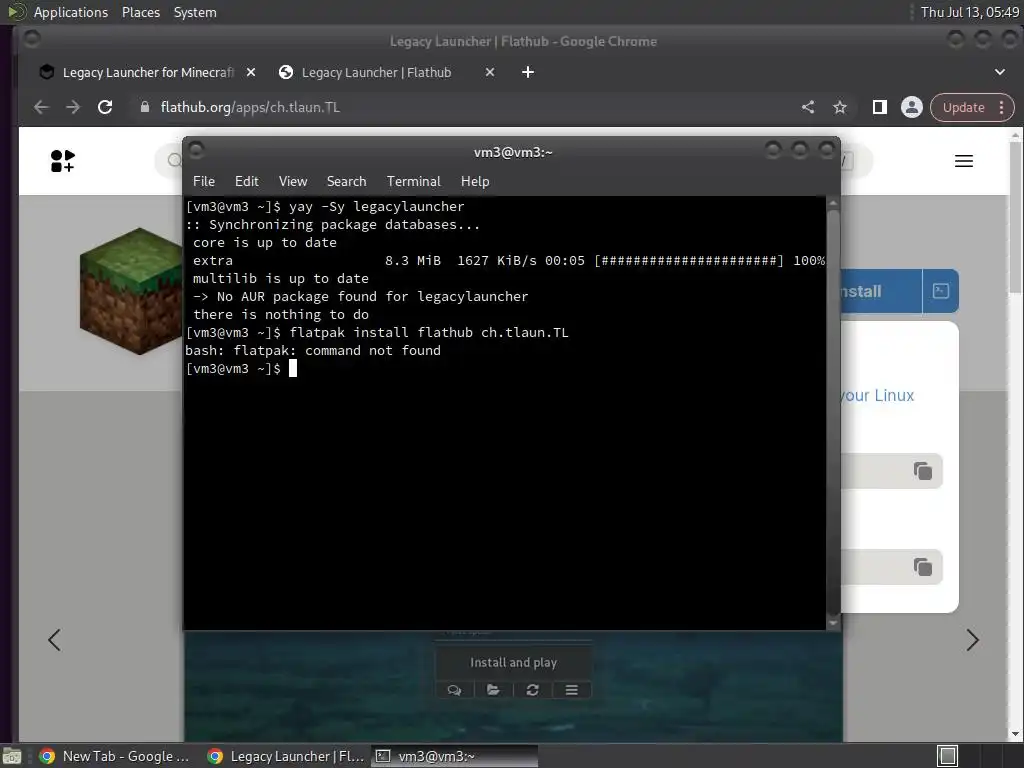Click the Flathub Install button

click(x=881, y=291)
